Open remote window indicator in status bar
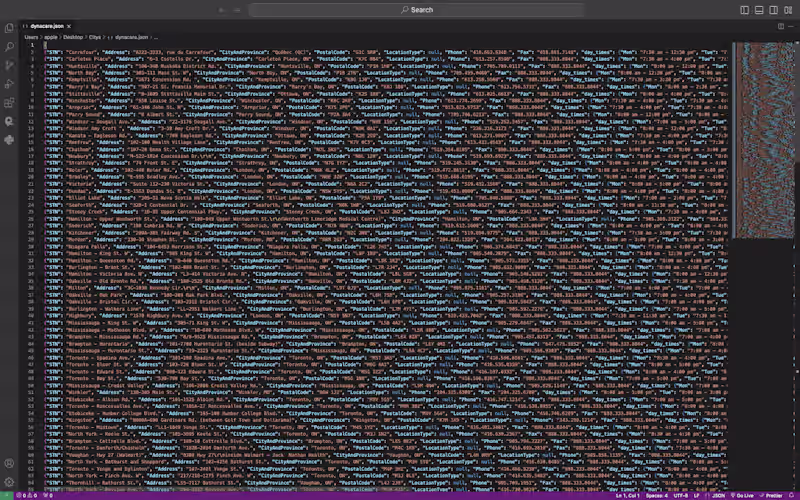 point(6,495)
